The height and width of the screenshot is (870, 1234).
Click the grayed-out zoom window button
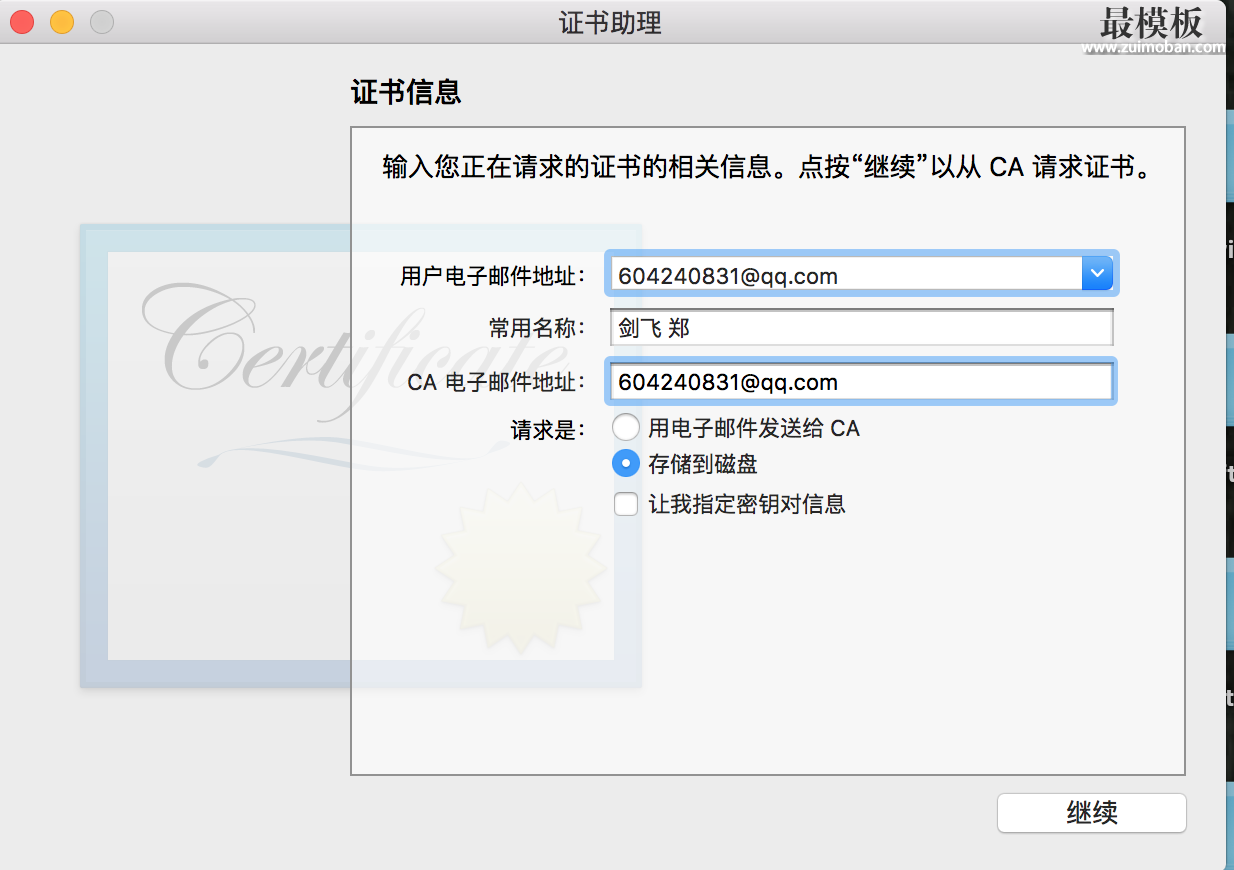(102, 22)
